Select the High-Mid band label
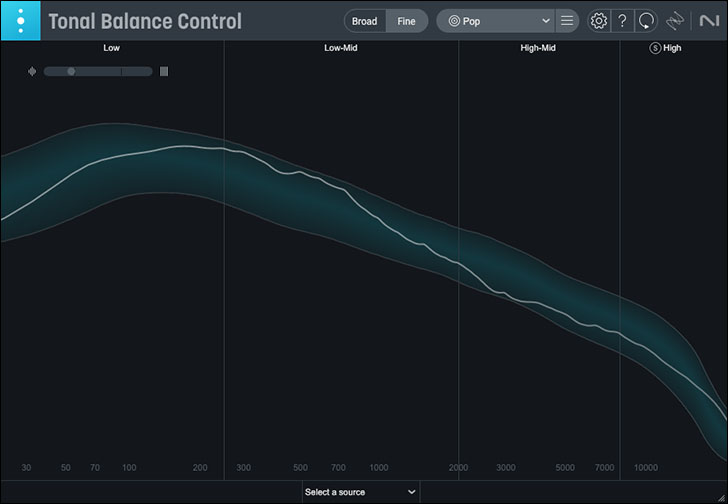Screen dimensions: 728x504 (x=538, y=48)
